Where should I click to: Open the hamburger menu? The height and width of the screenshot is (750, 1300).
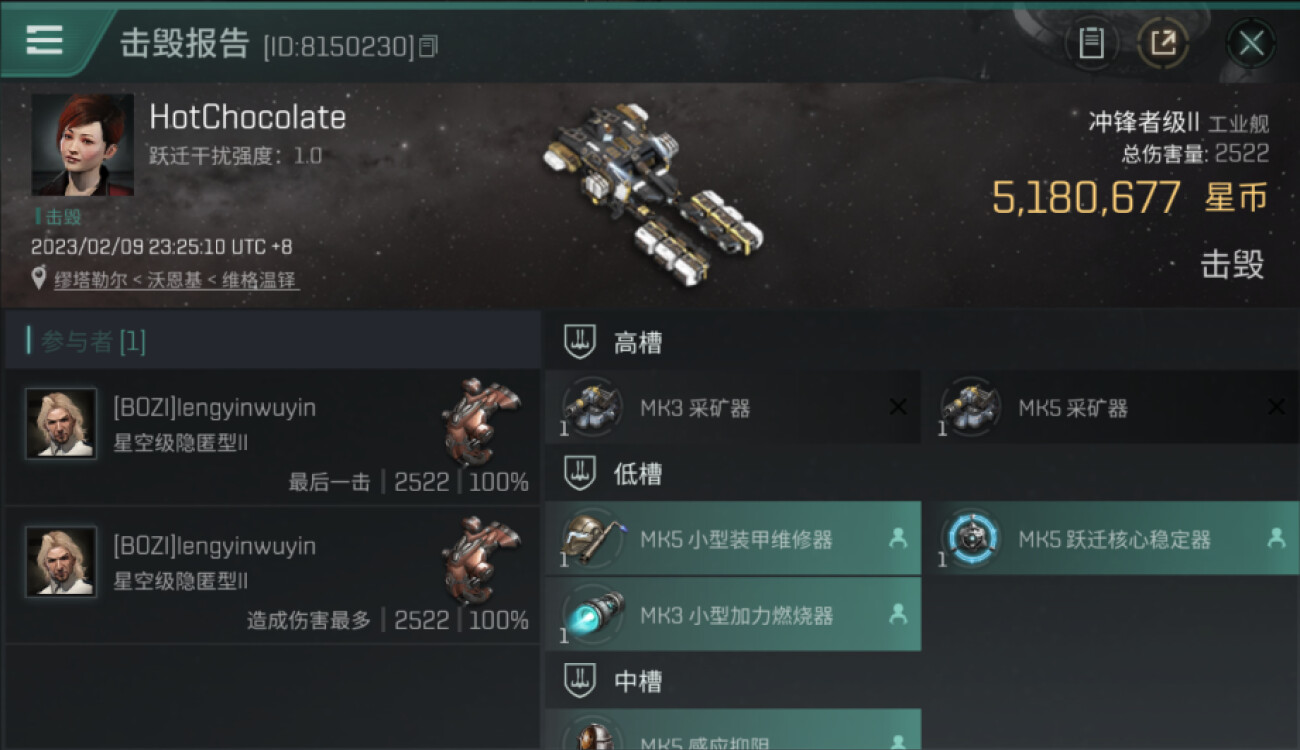click(x=44, y=41)
